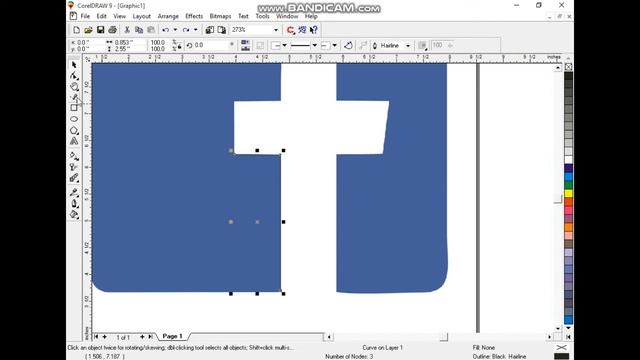
Task: Open the Window menu
Action: [x=287, y=16]
